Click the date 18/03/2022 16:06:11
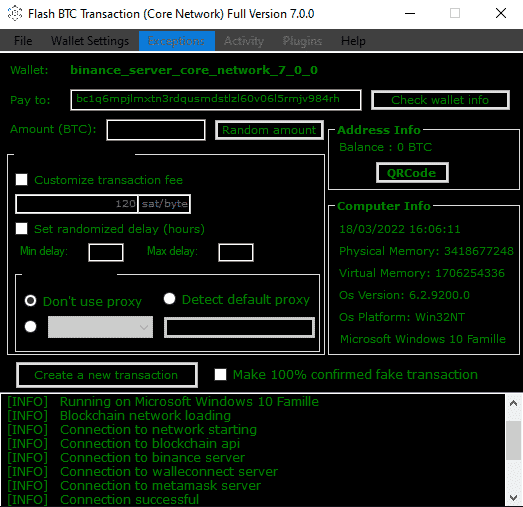523x507 pixels. (400, 229)
